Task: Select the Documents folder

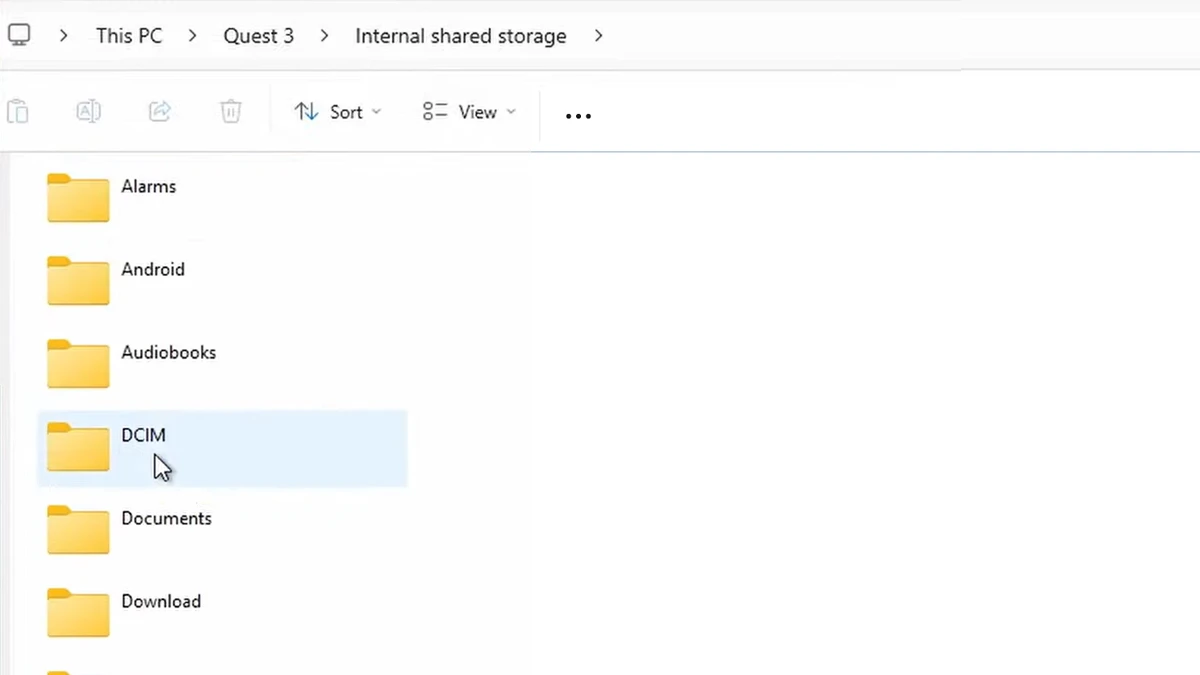Action: 166,519
